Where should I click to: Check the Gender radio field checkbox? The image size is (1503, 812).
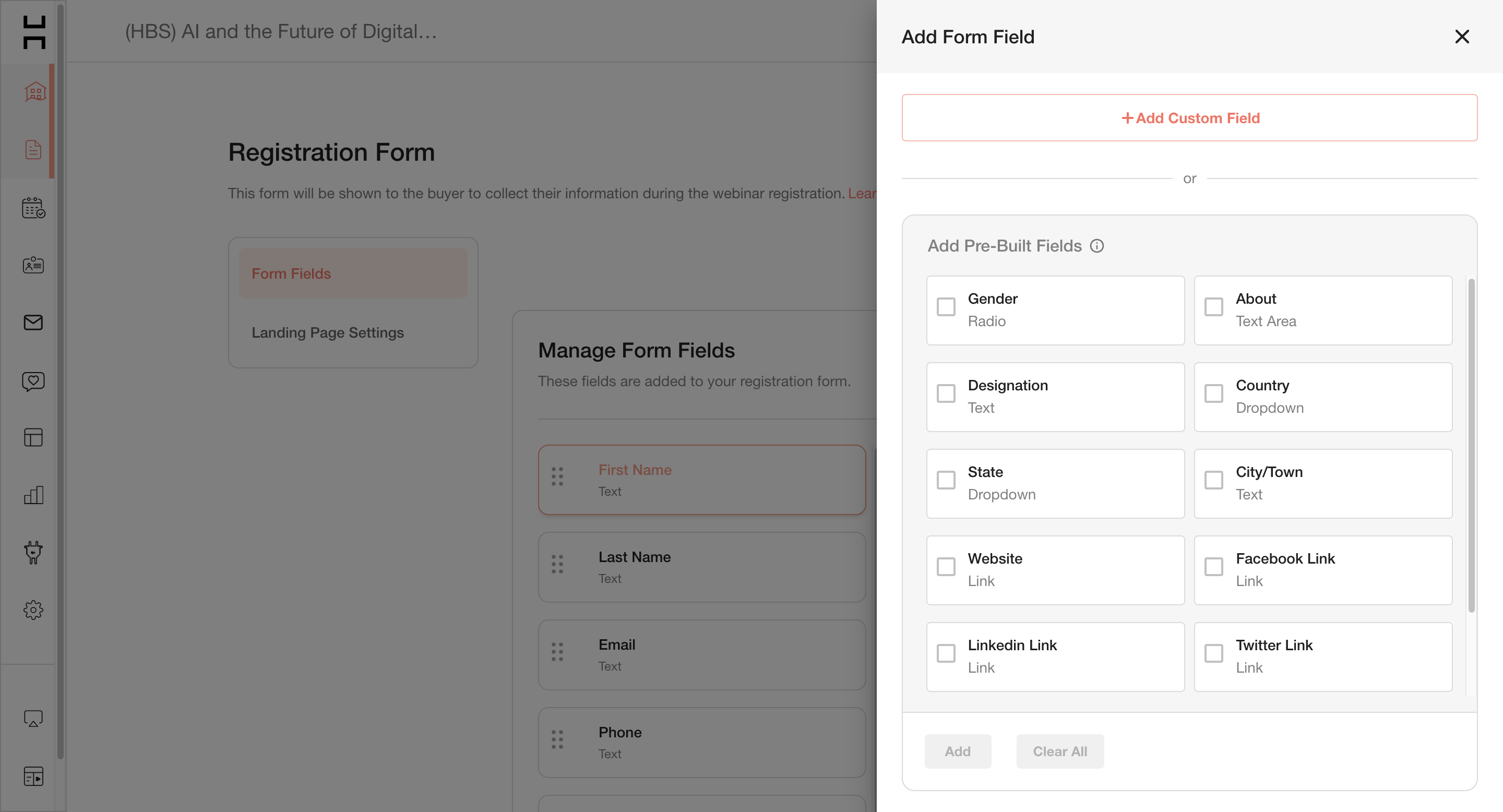click(946, 307)
